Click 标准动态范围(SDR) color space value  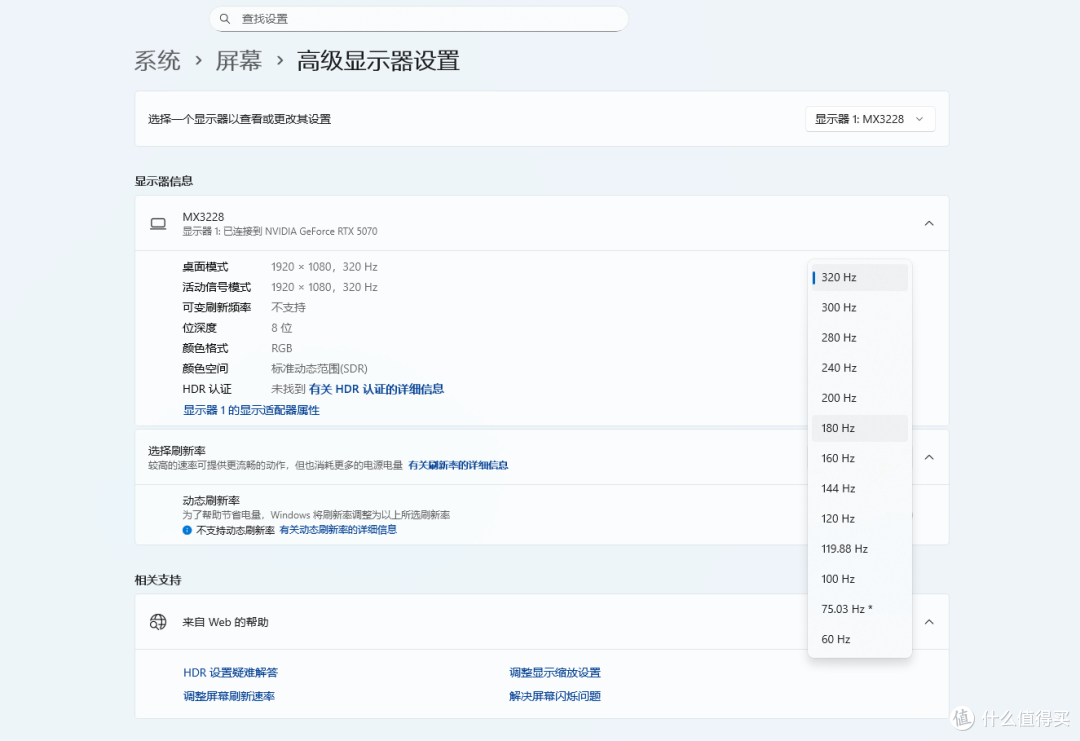[320, 369]
